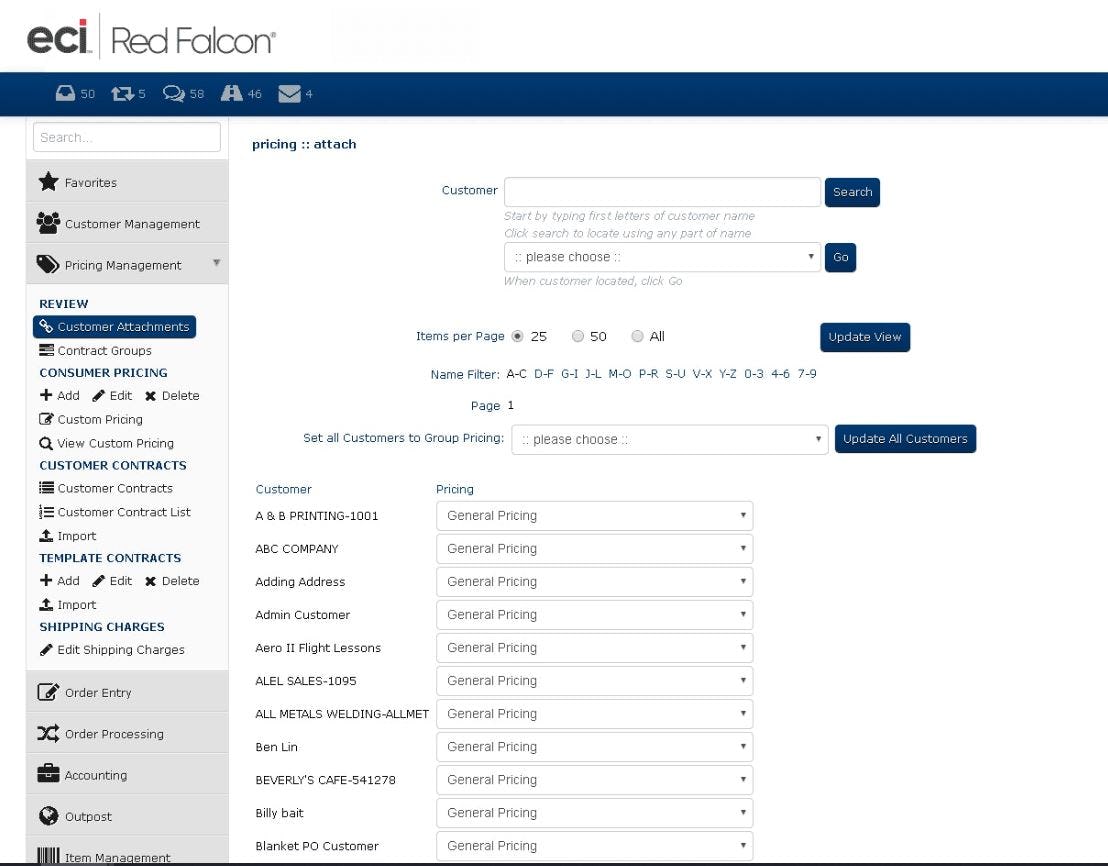
Task: Click the Update View button
Action: click(864, 337)
